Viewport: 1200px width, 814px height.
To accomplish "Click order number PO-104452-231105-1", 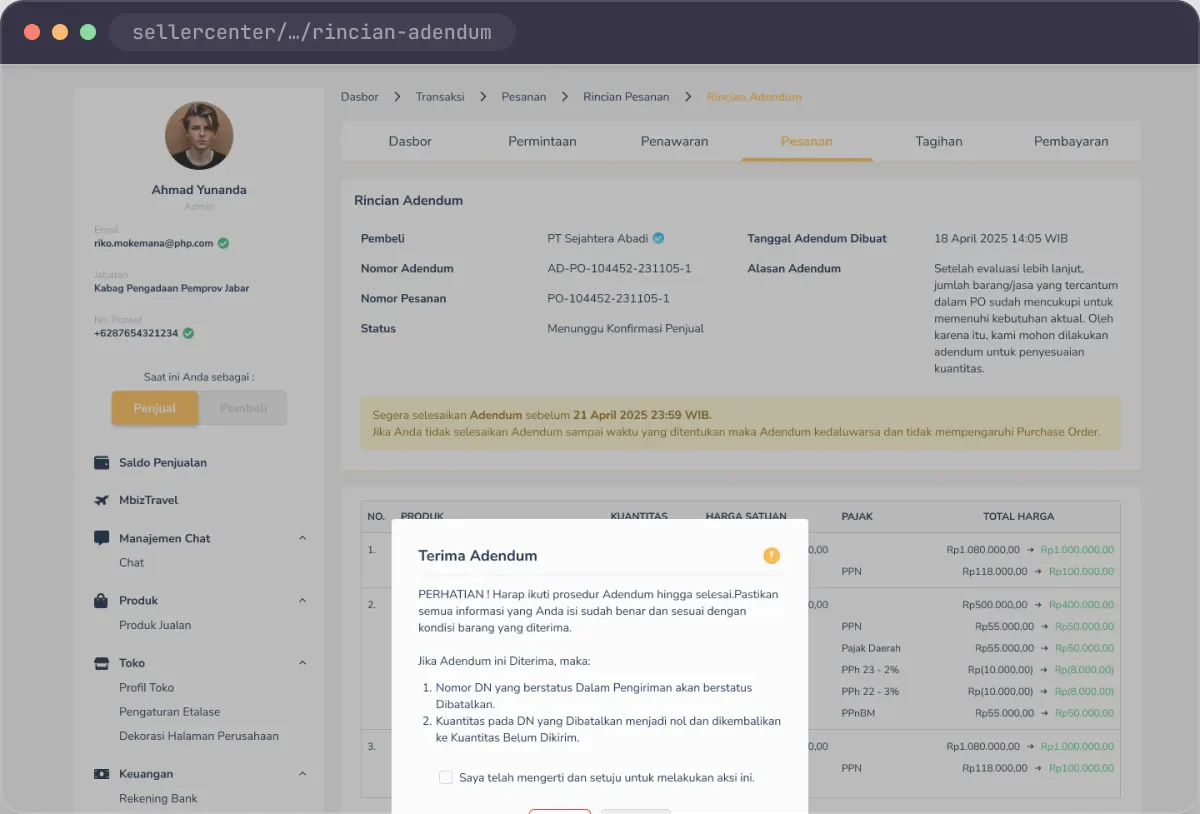I will [608, 298].
